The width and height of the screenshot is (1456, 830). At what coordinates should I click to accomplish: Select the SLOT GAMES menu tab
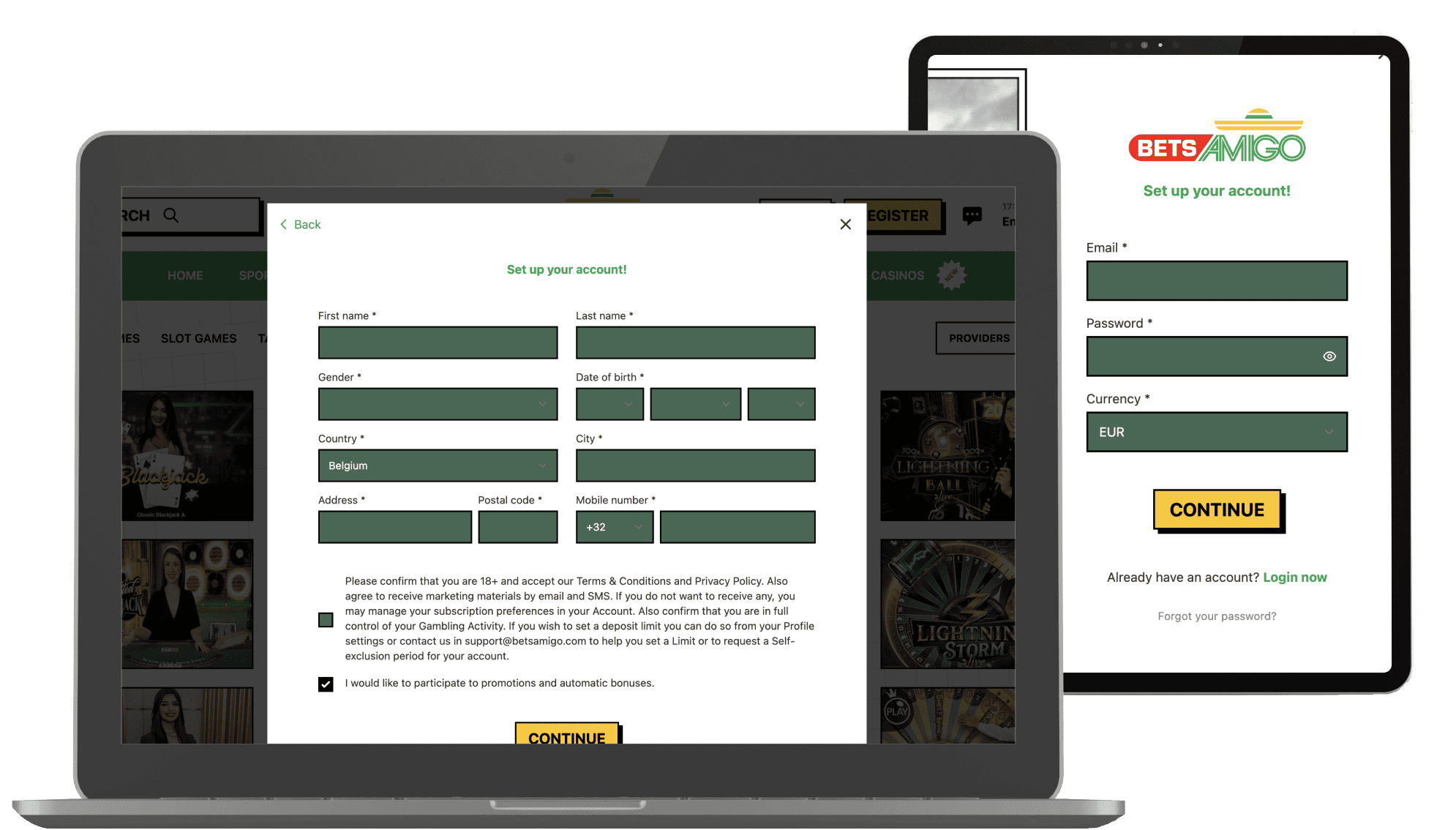pyautogui.click(x=200, y=337)
